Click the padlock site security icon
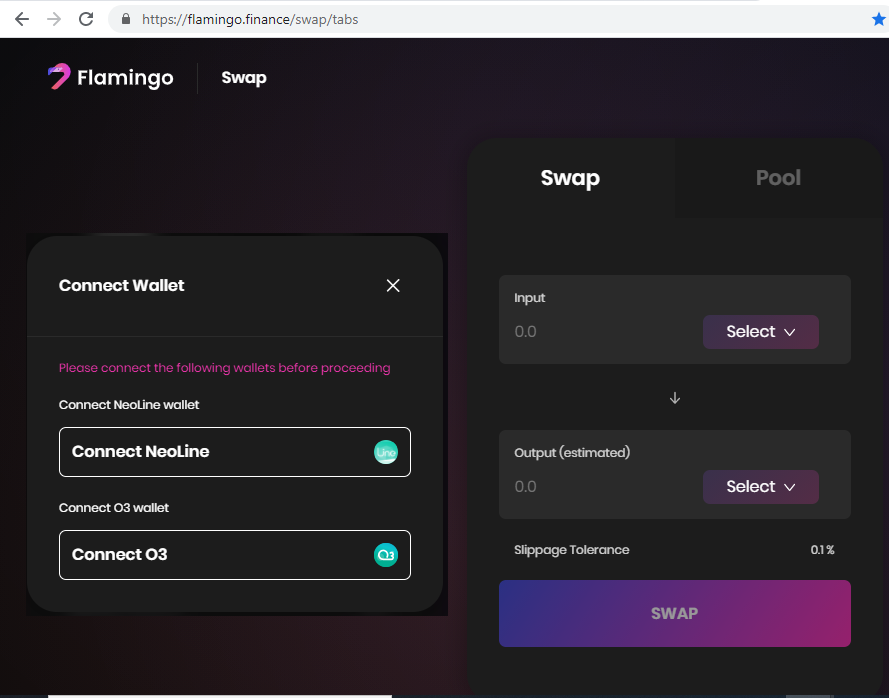The height and width of the screenshot is (698, 889). (x=126, y=19)
